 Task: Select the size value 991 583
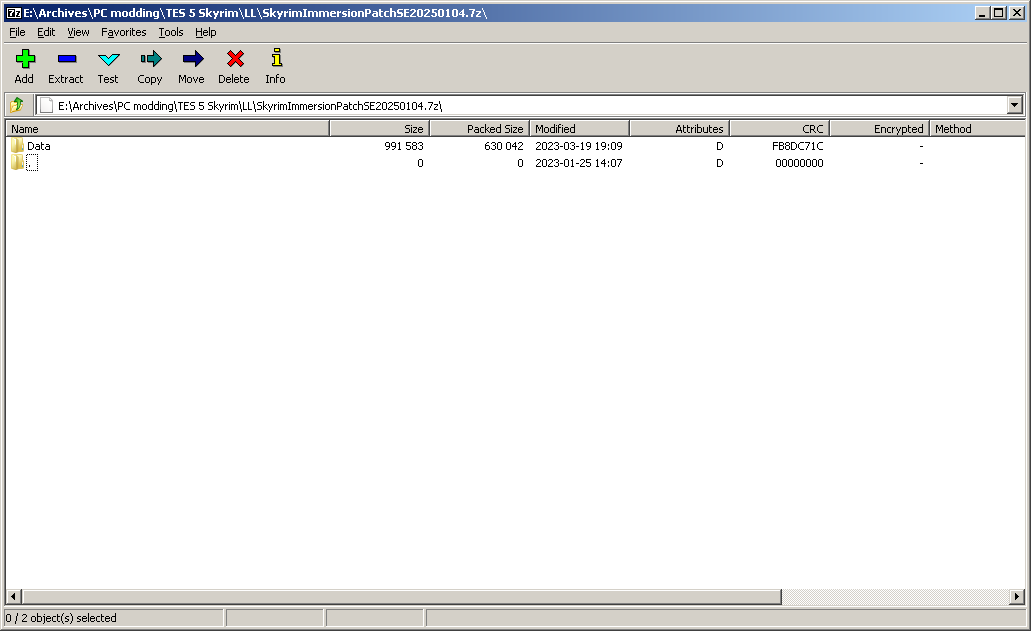pyautogui.click(x=404, y=146)
